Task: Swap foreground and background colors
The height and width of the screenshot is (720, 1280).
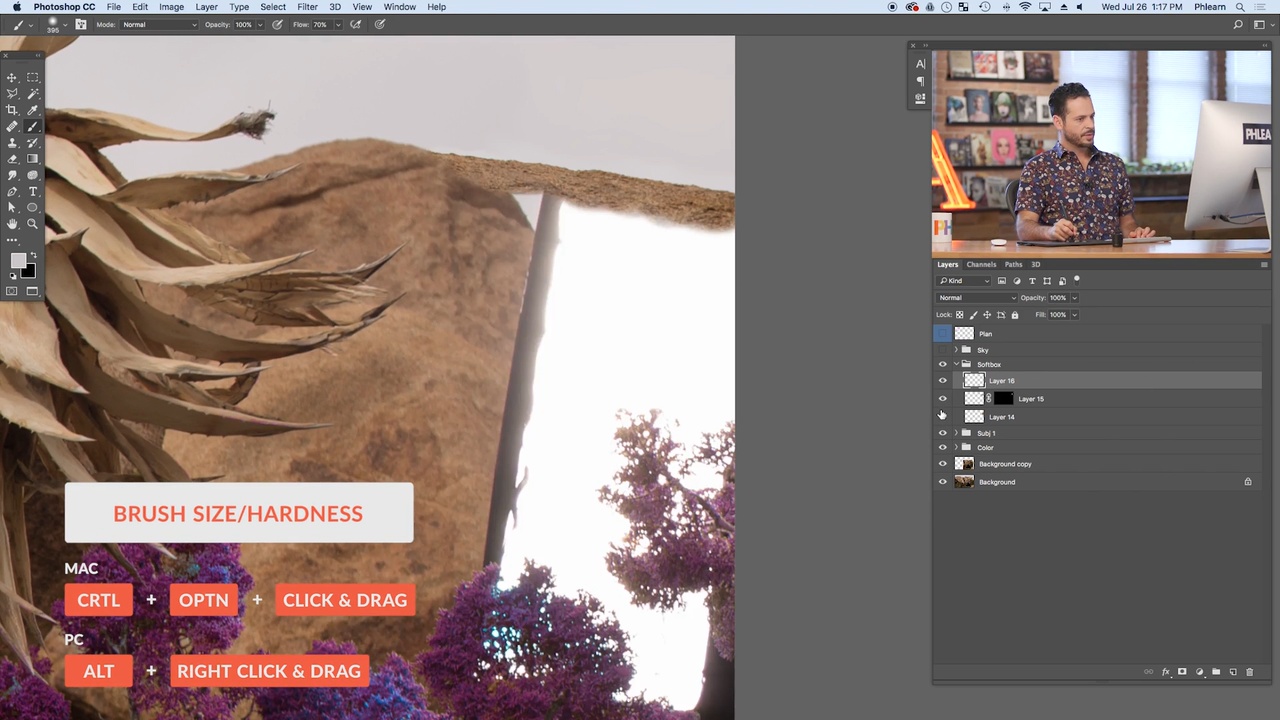Action: click(33, 255)
